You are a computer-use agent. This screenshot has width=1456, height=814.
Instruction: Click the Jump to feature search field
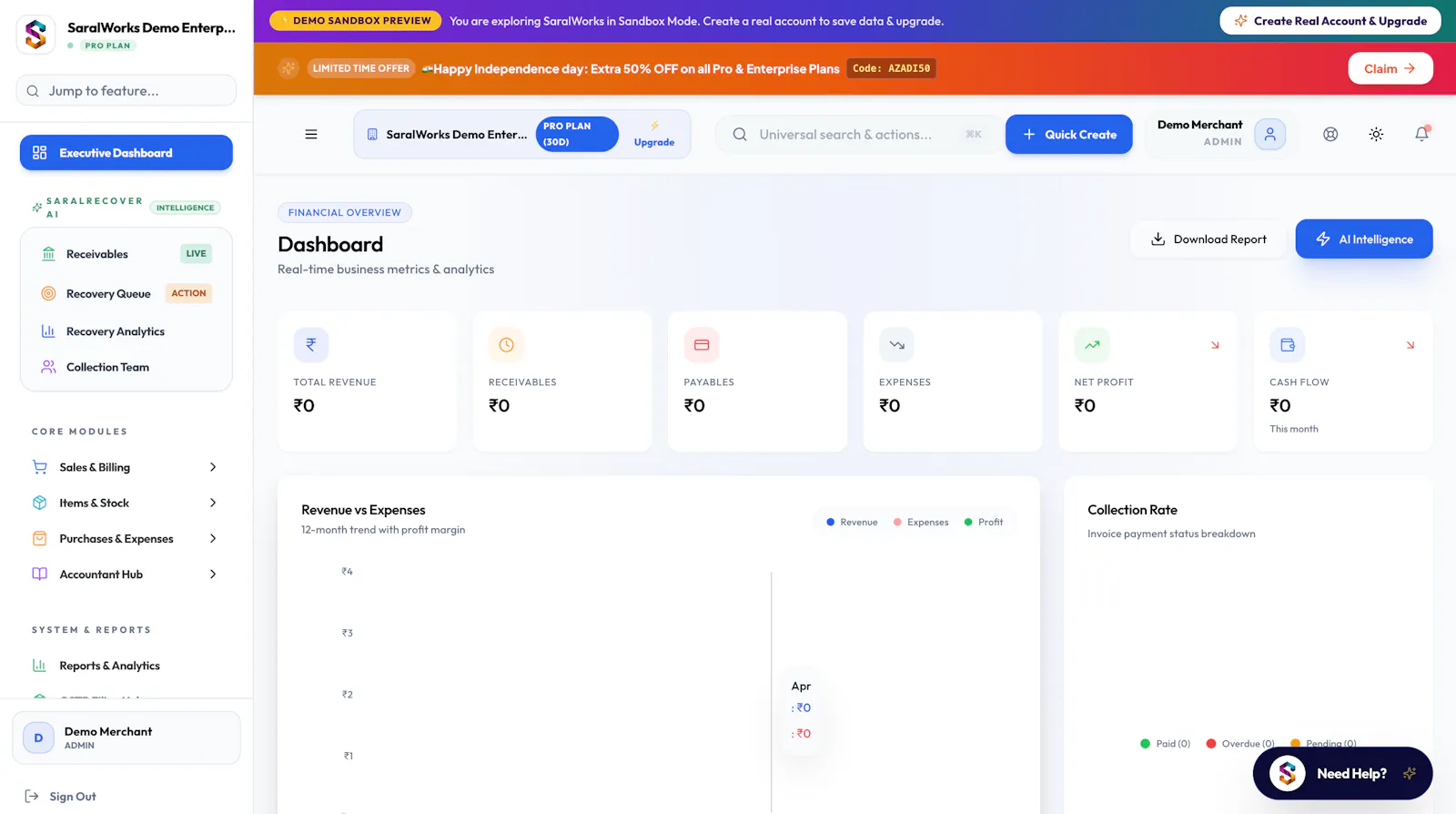126,91
